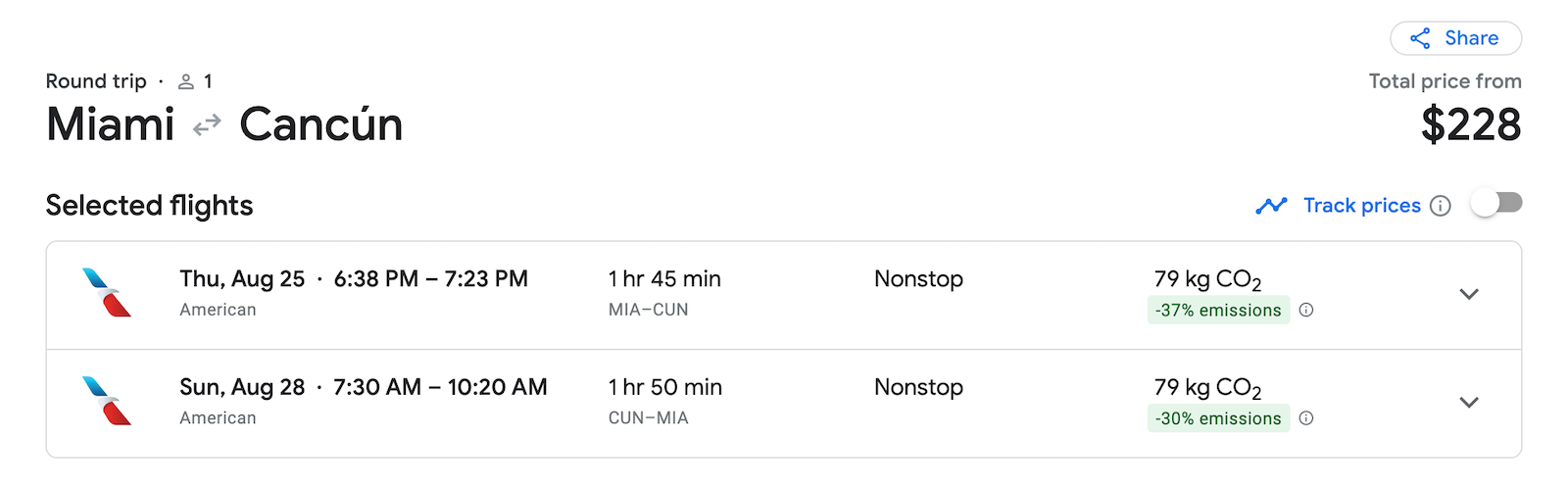Click the Track prices link text

pyautogui.click(x=1361, y=206)
